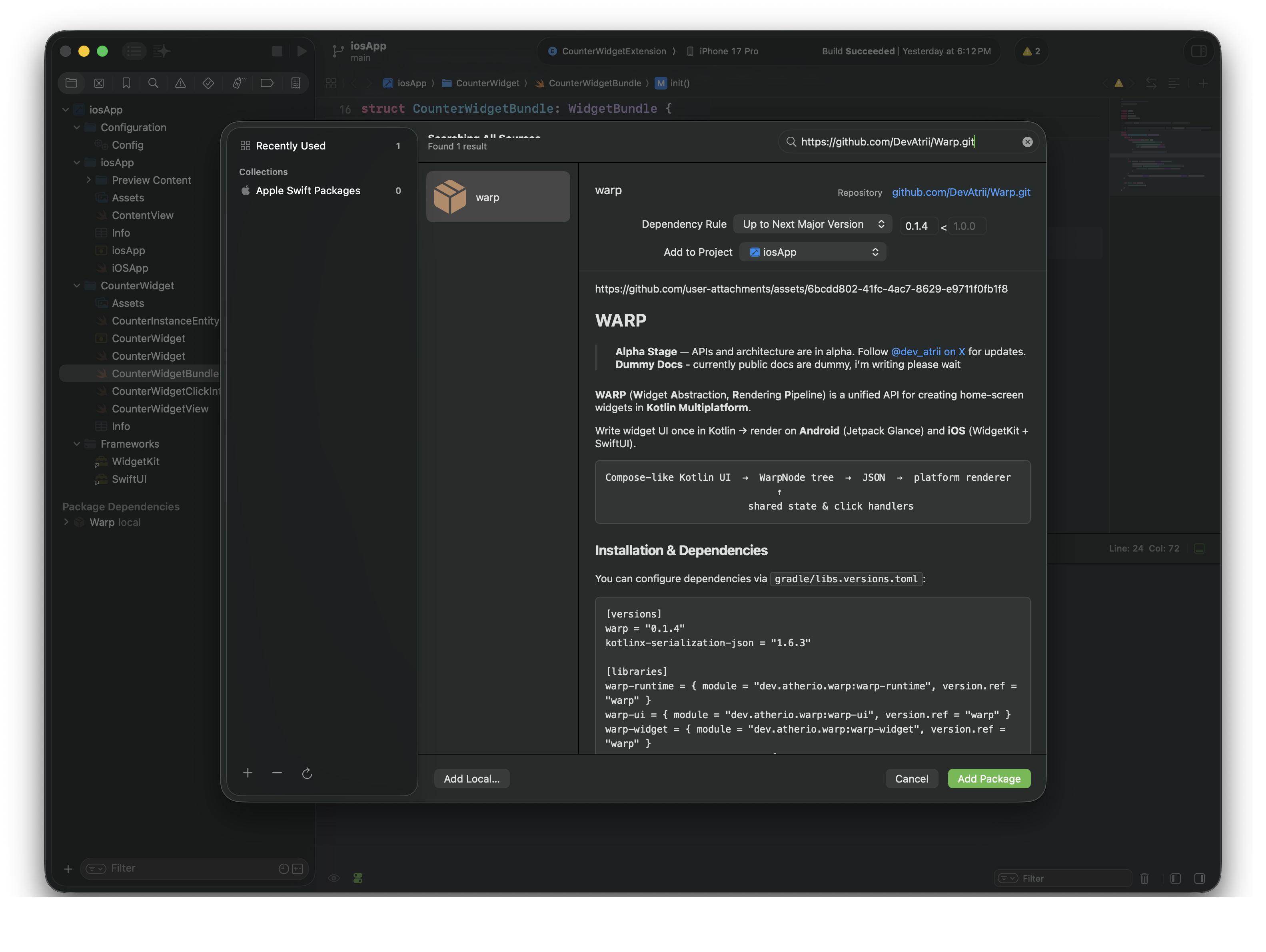Add new file with navigator plus
1266x952 pixels.
tap(68, 868)
